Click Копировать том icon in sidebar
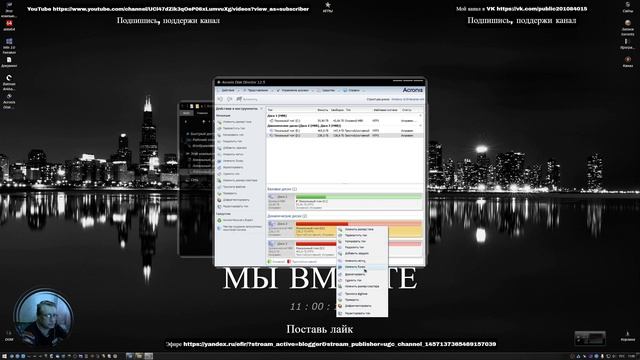 (219, 135)
